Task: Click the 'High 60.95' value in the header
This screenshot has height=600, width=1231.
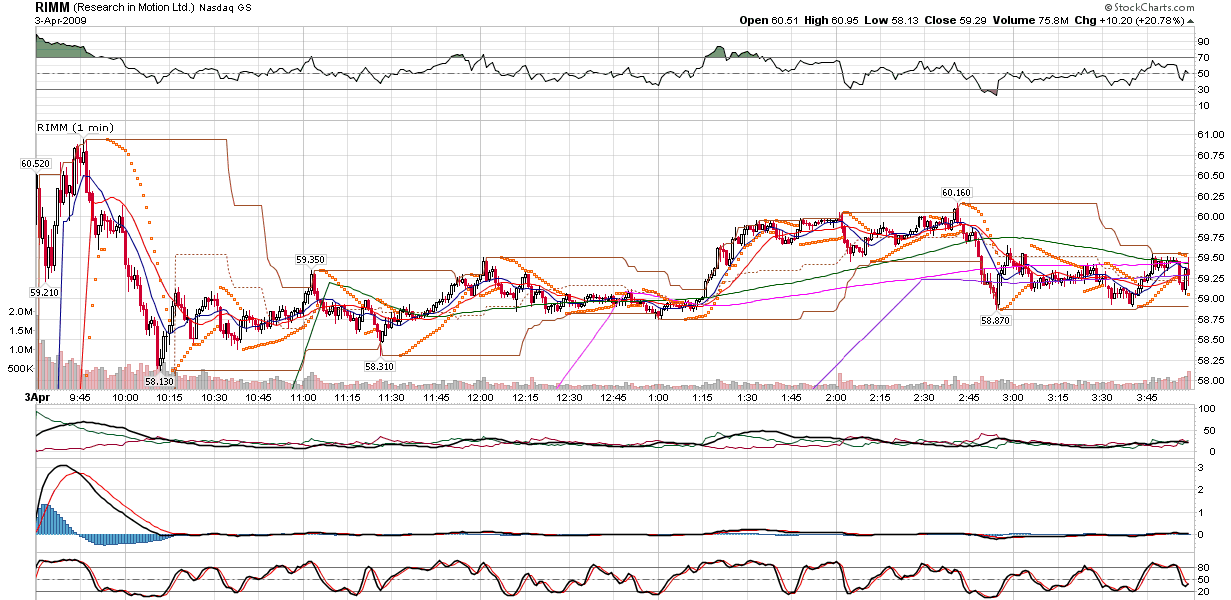Action: pyautogui.click(x=833, y=20)
